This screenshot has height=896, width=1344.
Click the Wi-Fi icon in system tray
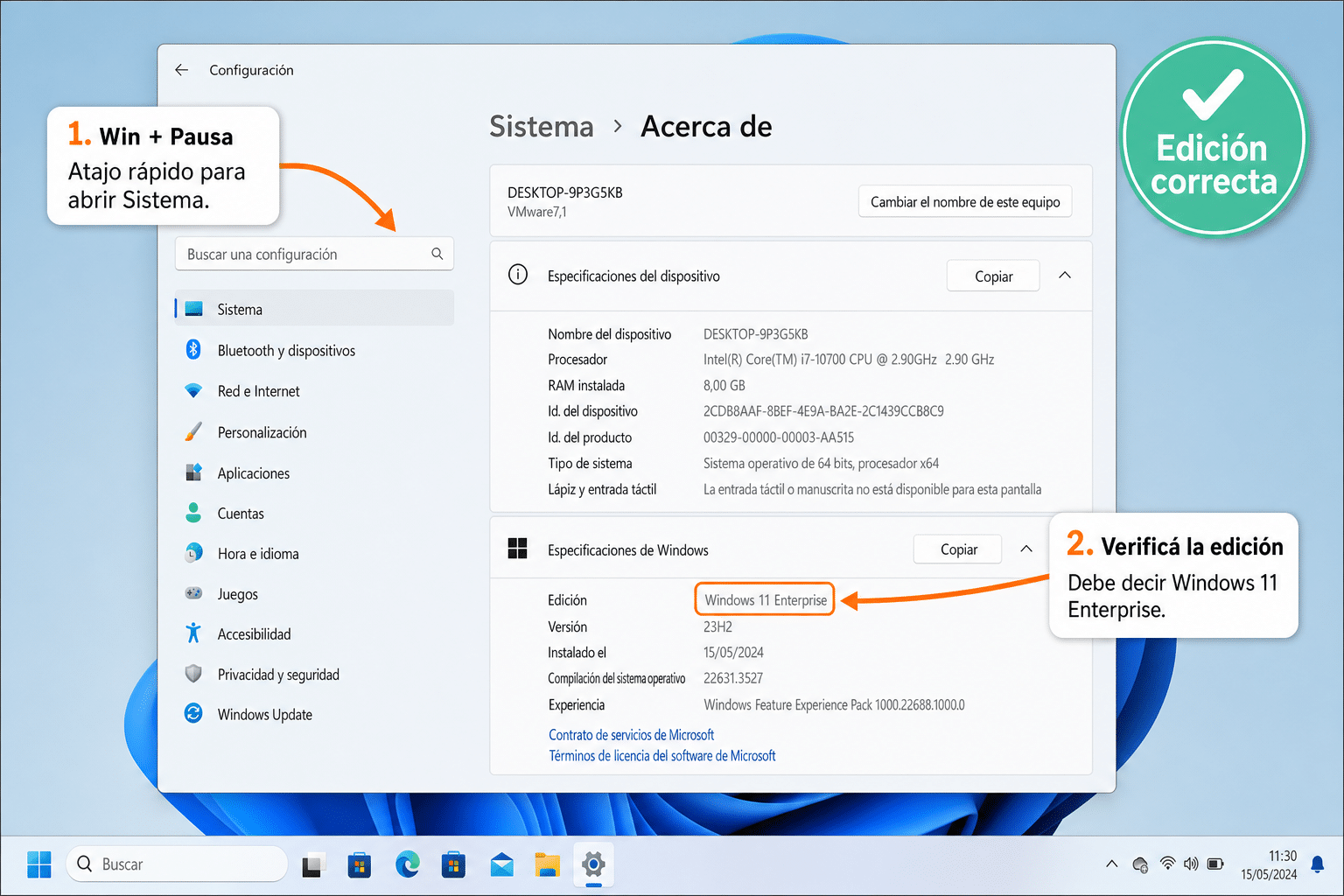tap(1167, 864)
